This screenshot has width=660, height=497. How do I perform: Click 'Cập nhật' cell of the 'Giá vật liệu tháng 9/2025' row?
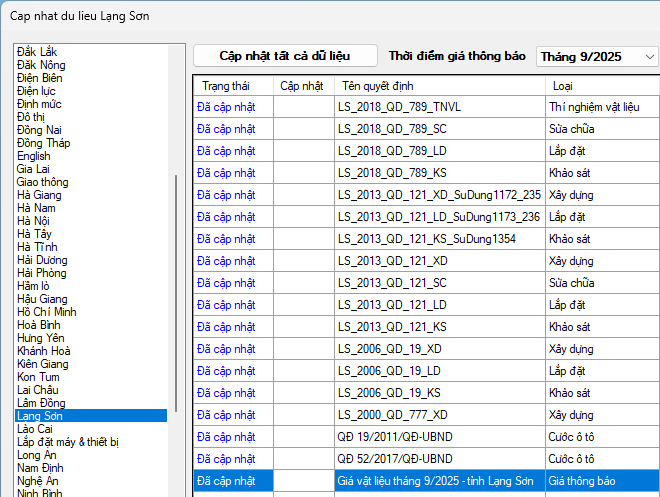tap(303, 481)
